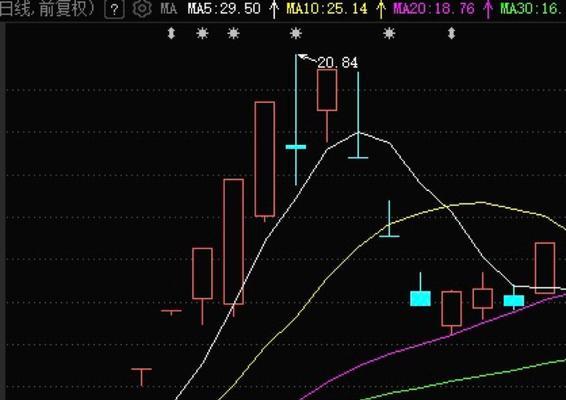Click the second sun-shaped event marker

point(234,34)
